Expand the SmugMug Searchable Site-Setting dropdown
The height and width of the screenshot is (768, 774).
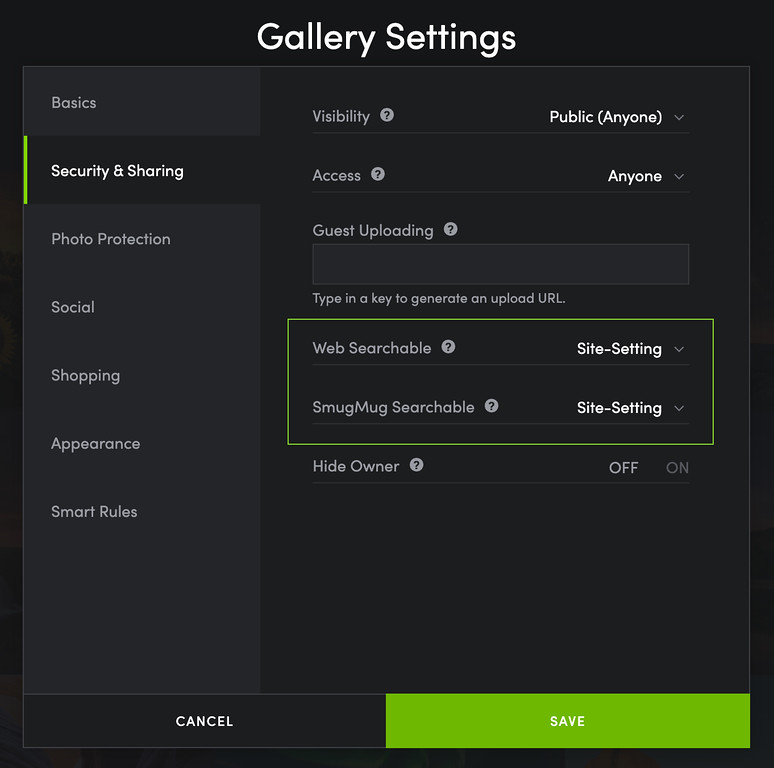point(630,408)
